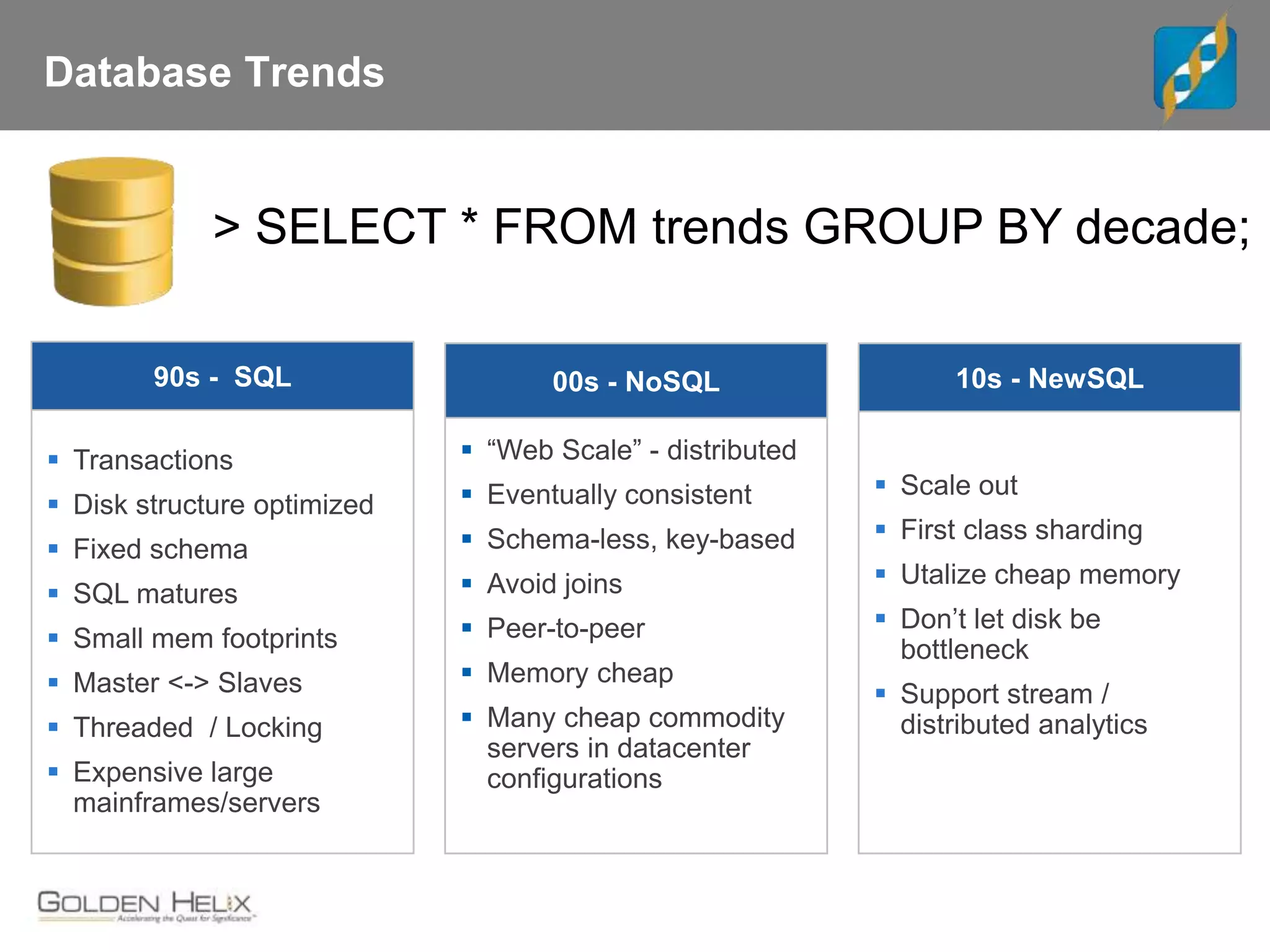Click Expensive large mainframes/servers text

[x=196, y=787]
